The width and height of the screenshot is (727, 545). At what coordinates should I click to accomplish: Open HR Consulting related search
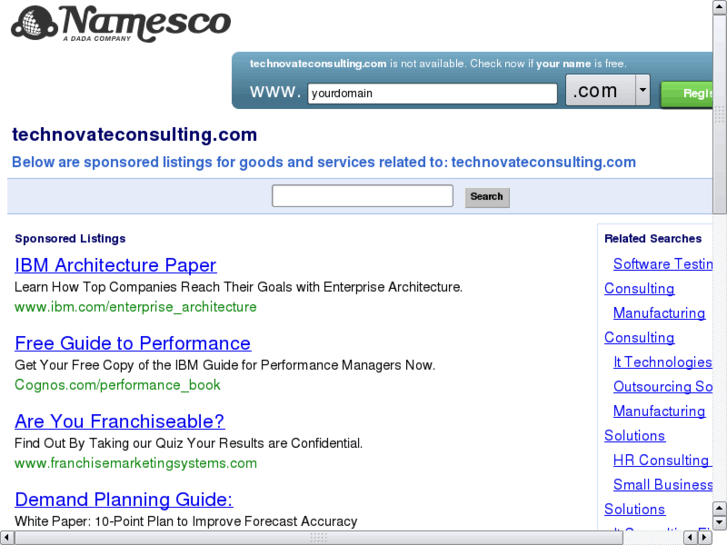coord(661,460)
